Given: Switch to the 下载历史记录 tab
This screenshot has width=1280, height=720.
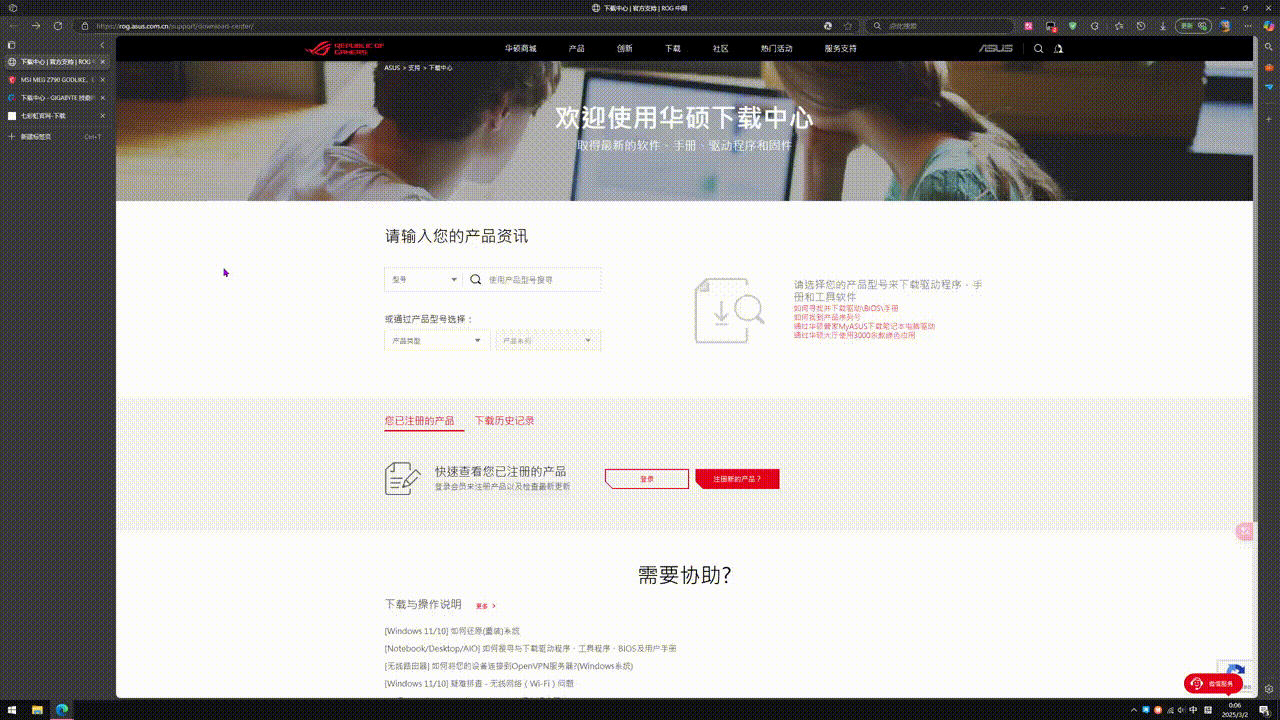Looking at the screenshot, I should tap(504, 421).
